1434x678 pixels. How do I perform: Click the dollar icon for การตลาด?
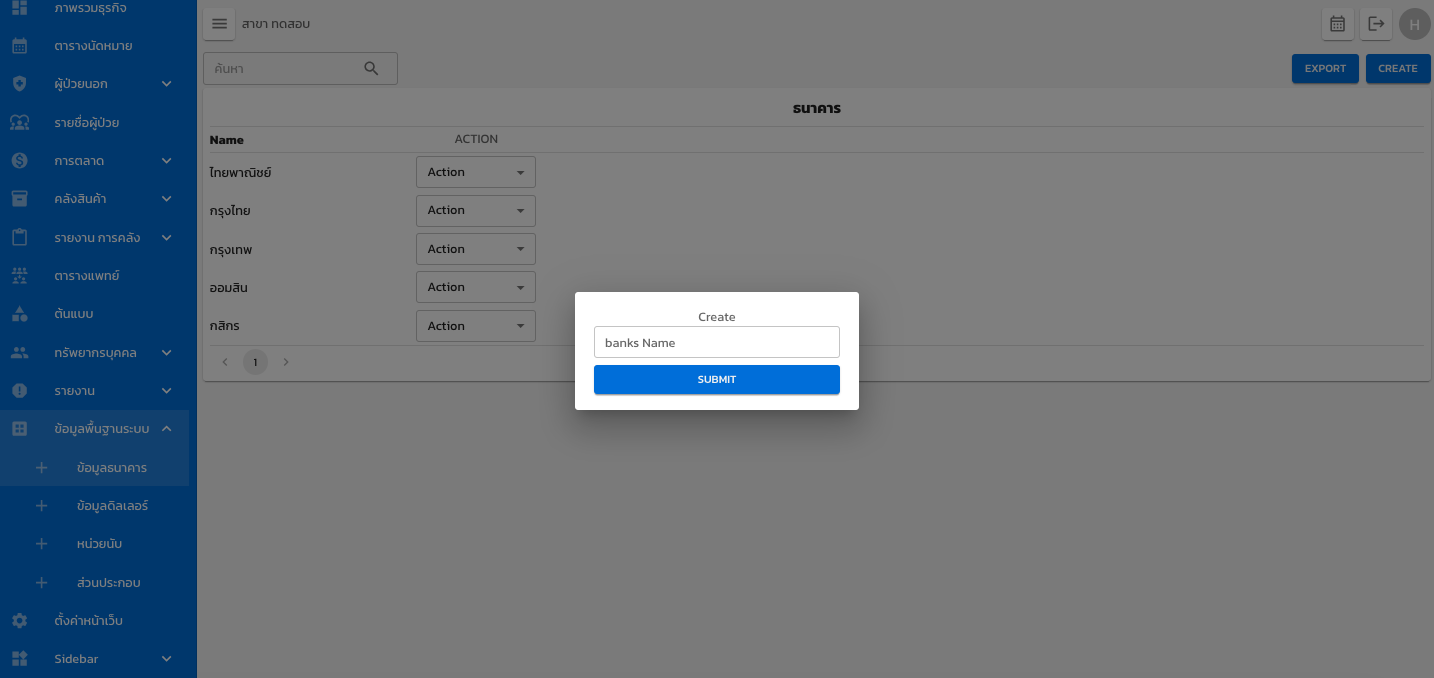click(x=19, y=161)
